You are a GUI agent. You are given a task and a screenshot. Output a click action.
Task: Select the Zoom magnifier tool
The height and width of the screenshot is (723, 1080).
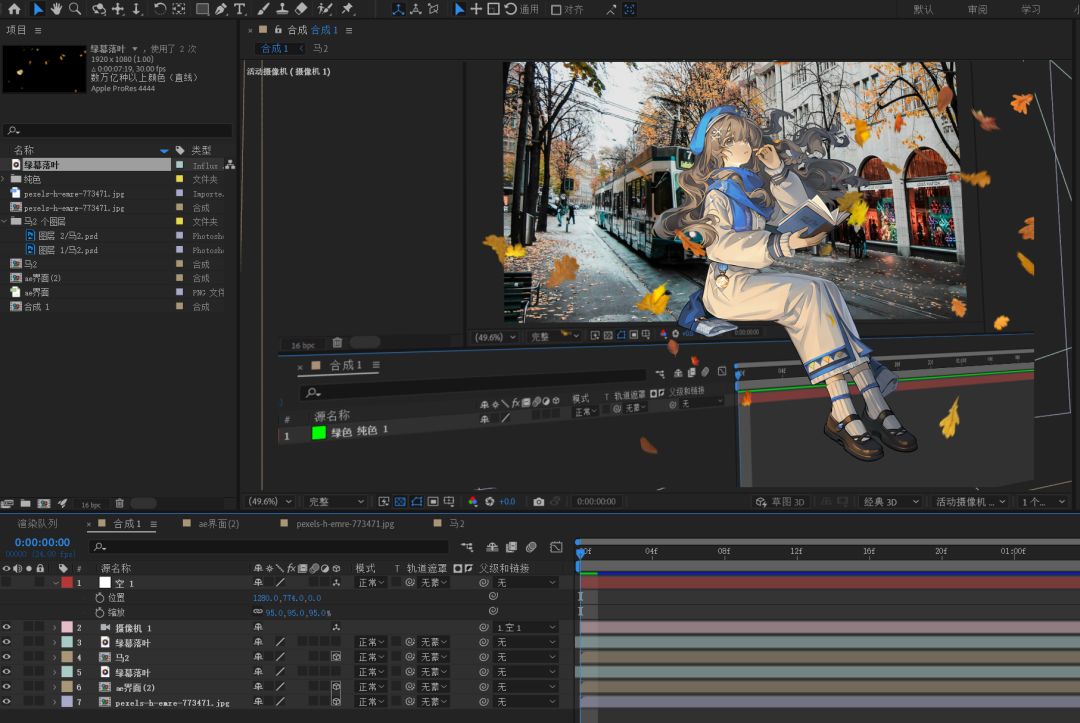click(x=75, y=9)
